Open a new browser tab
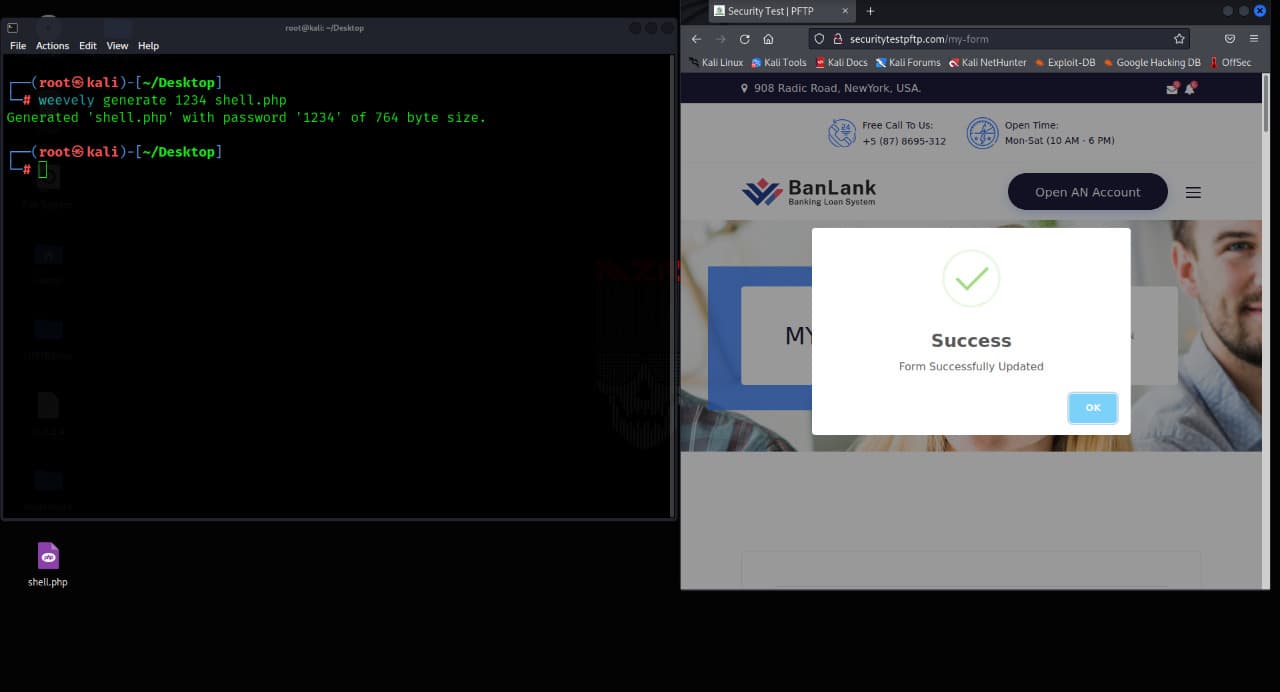Screen dimensions: 1280x692 [x=870, y=11]
